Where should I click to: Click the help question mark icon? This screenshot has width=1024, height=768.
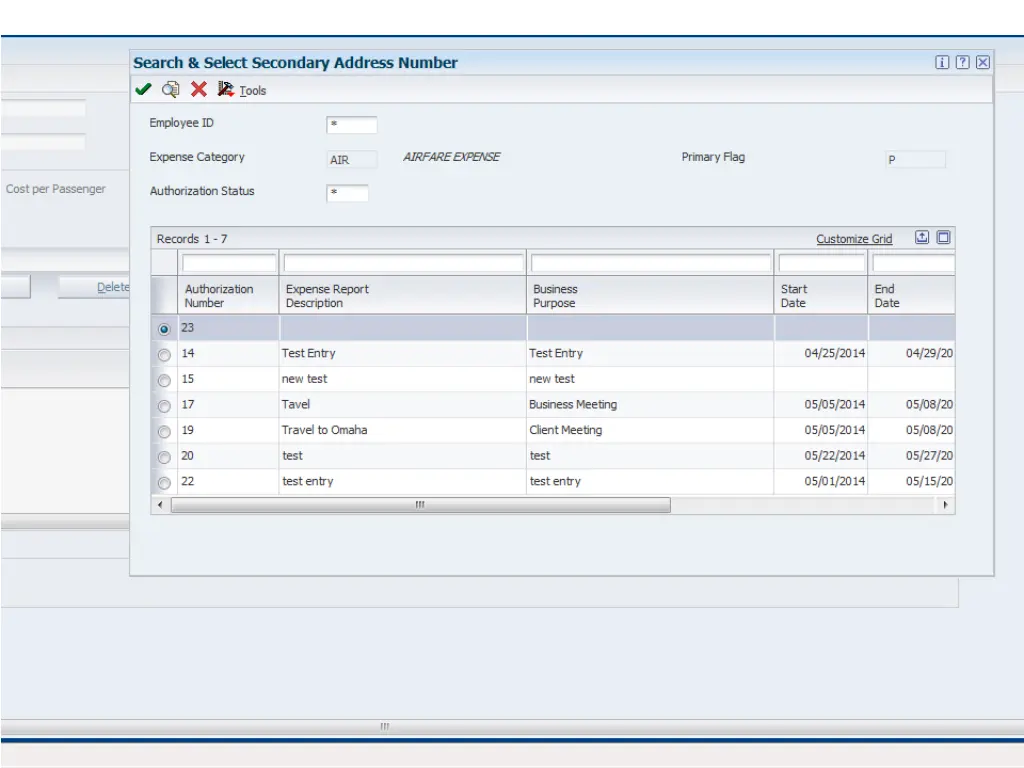click(x=962, y=62)
